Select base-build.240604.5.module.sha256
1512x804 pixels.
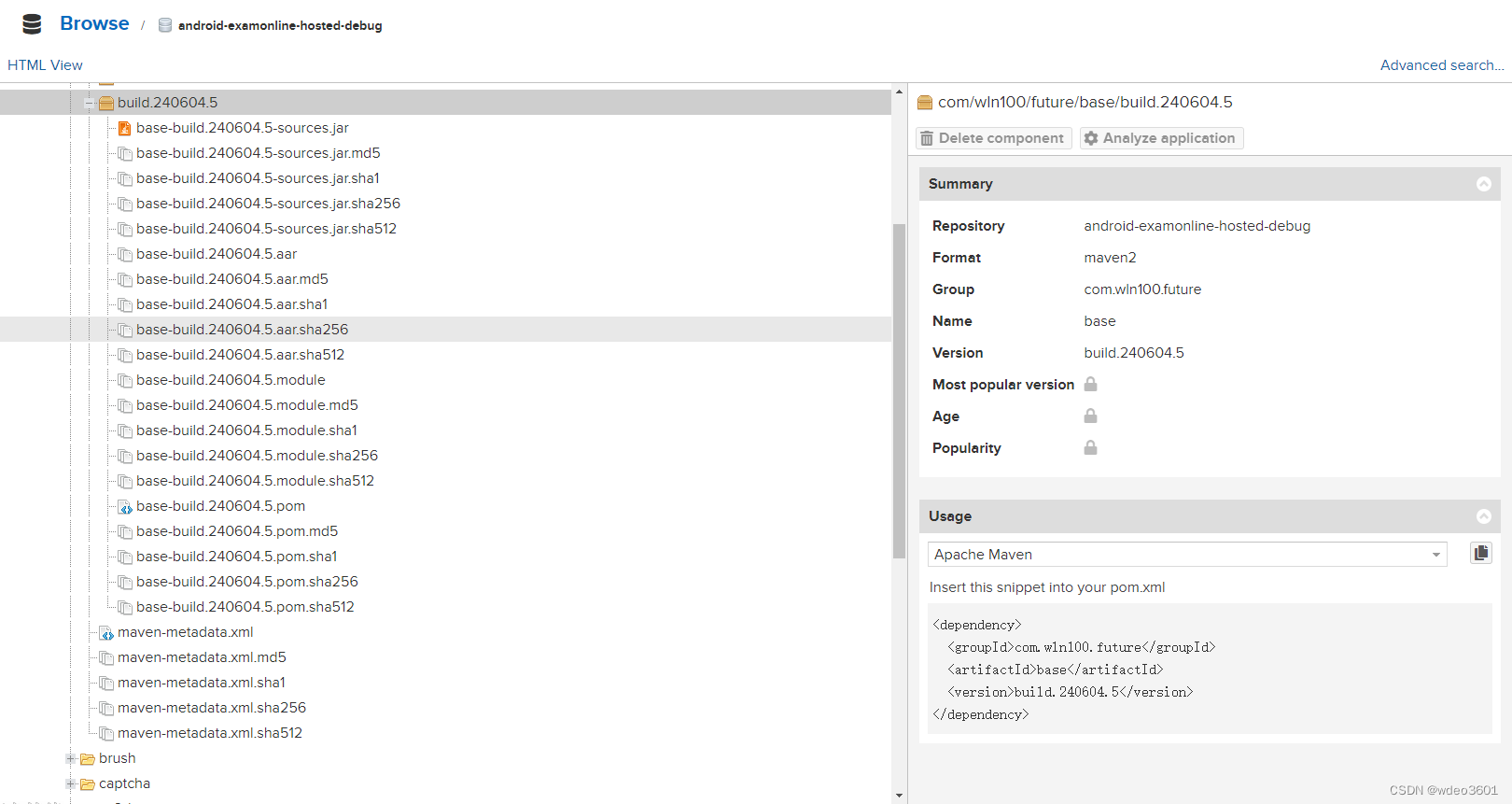pos(257,456)
